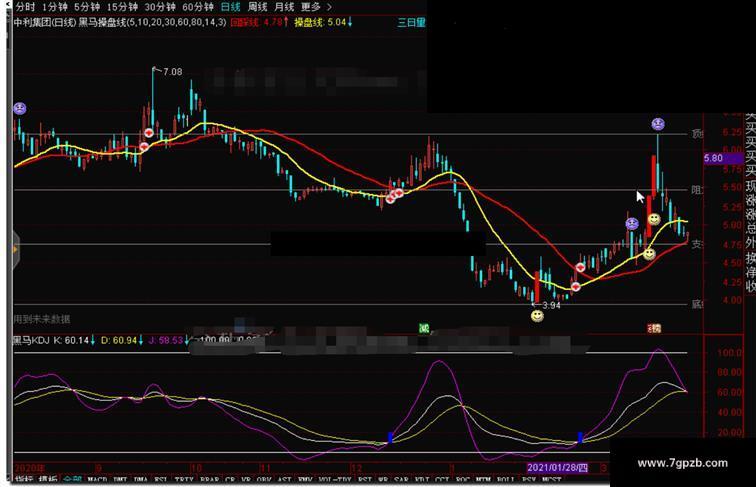Viewport: 756px width, 487px height.
Task: Select the TRIX indicator tab
Action: pos(183,480)
